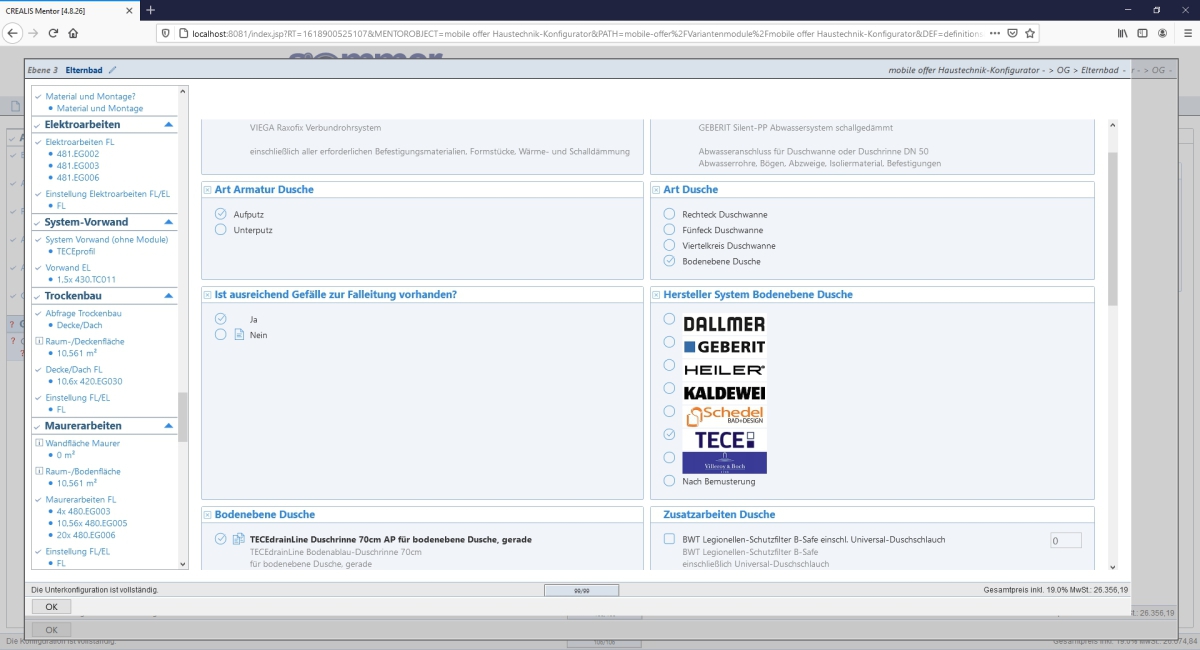Select Nein for Gefälle zur Falleitung
The width and height of the screenshot is (1200, 650).
221,335
